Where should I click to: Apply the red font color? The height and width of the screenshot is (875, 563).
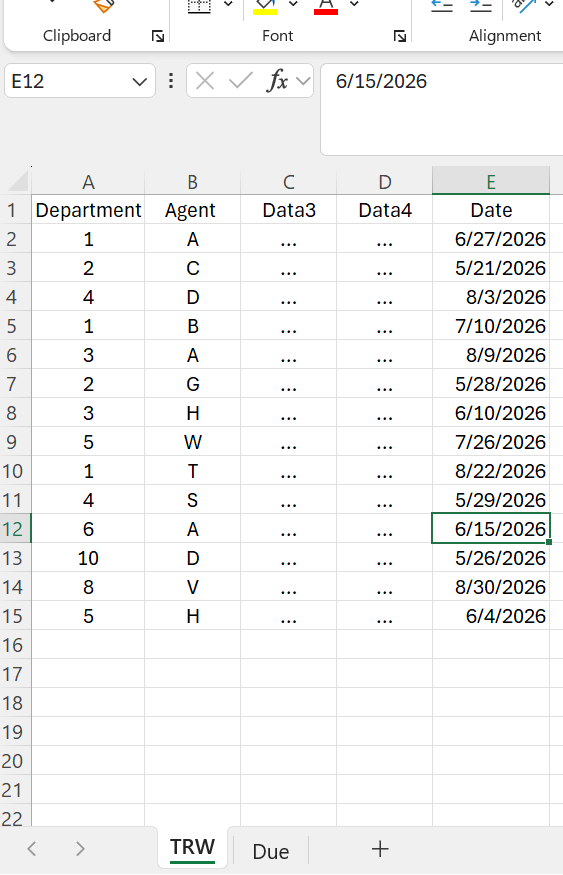(326, 7)
